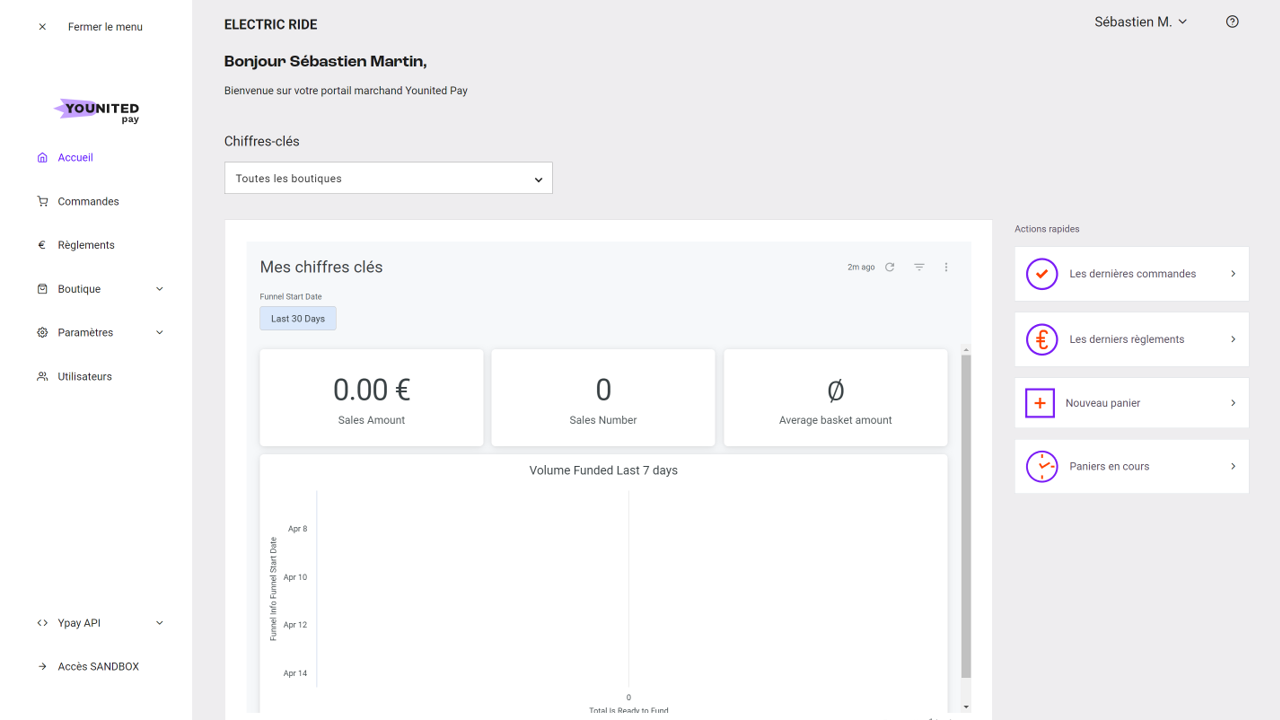1280x720 pixels.
Task: Open Règlements menu item
Action: point(86,245)
